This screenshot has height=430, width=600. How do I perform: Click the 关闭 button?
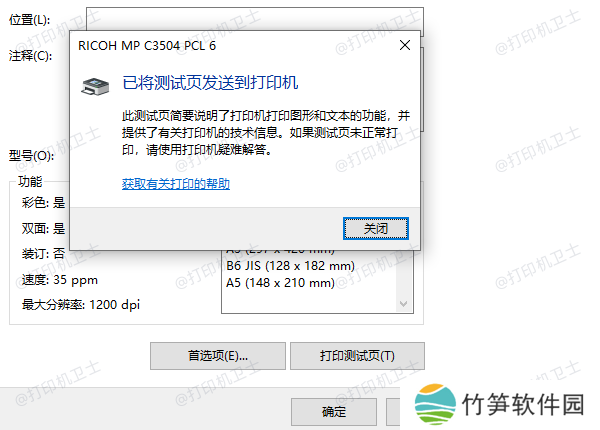click(376, 228)
